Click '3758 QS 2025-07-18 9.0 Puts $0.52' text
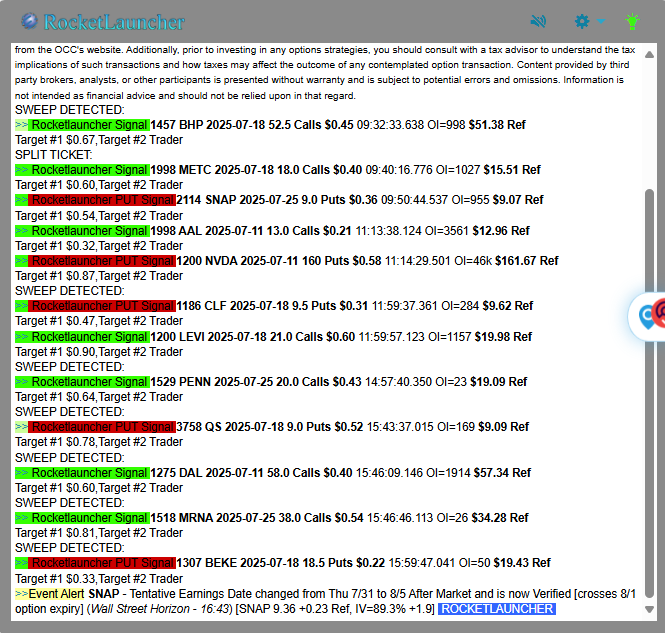 (270, 427)
